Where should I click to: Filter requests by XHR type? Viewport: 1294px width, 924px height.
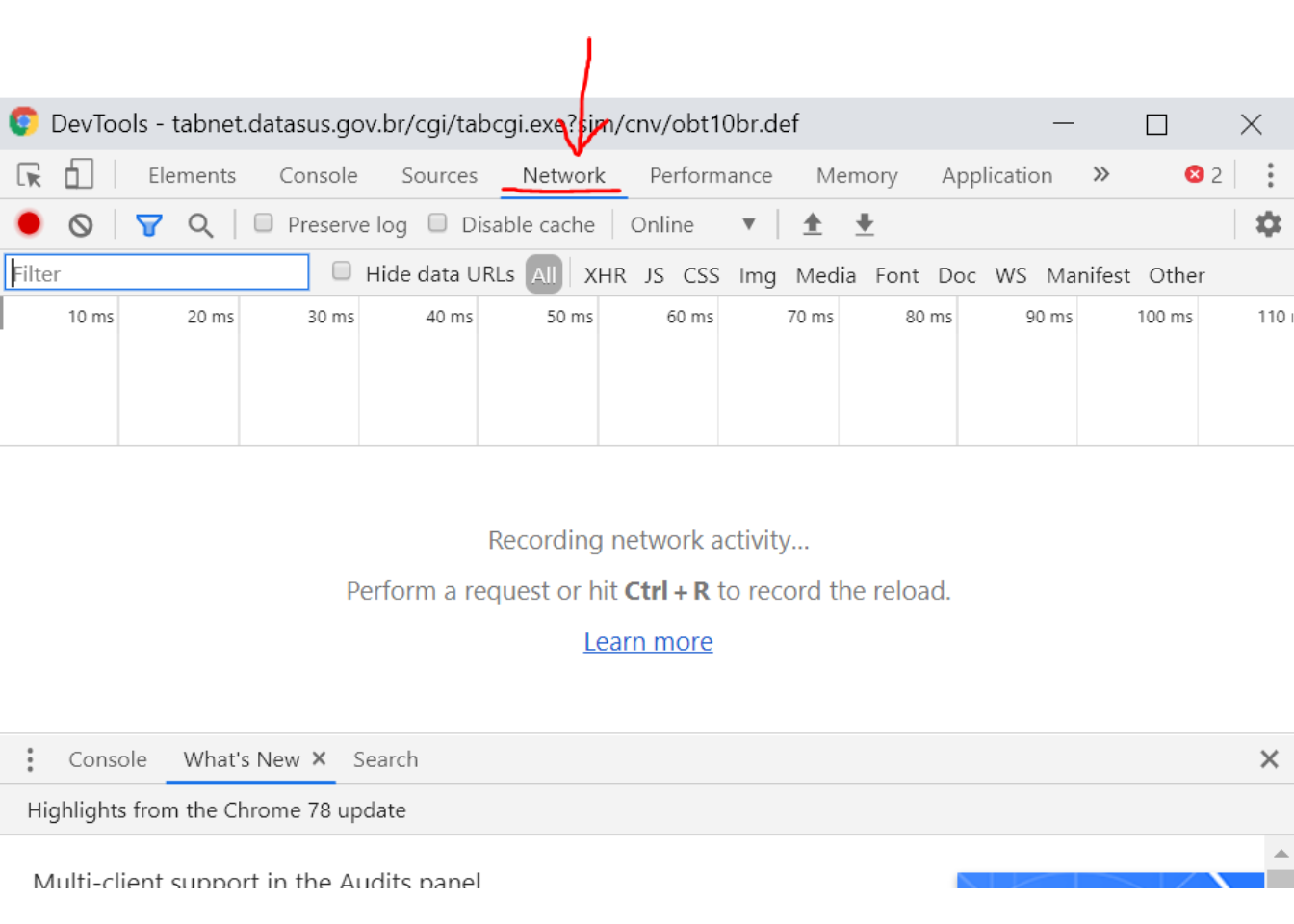point(605,275)
